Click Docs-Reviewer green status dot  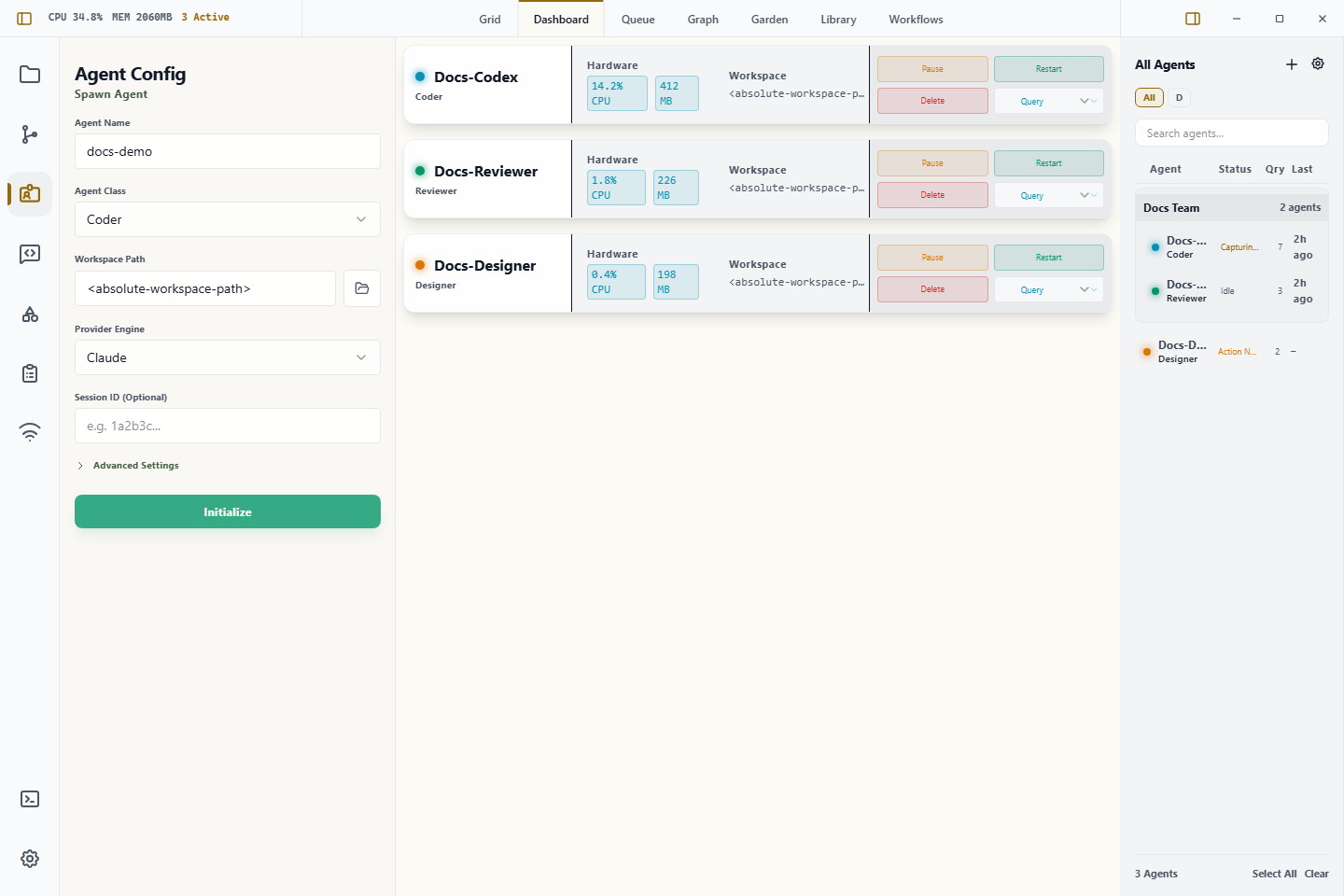[420, 171]
